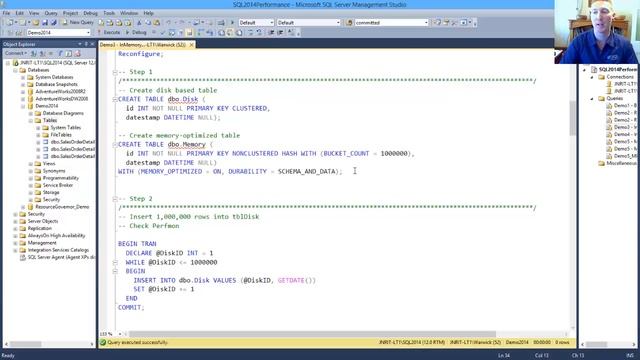This screenshot has height=360, width=640.
Task: Select Integration Services Catalogs folder
Action: click(58, 250)
